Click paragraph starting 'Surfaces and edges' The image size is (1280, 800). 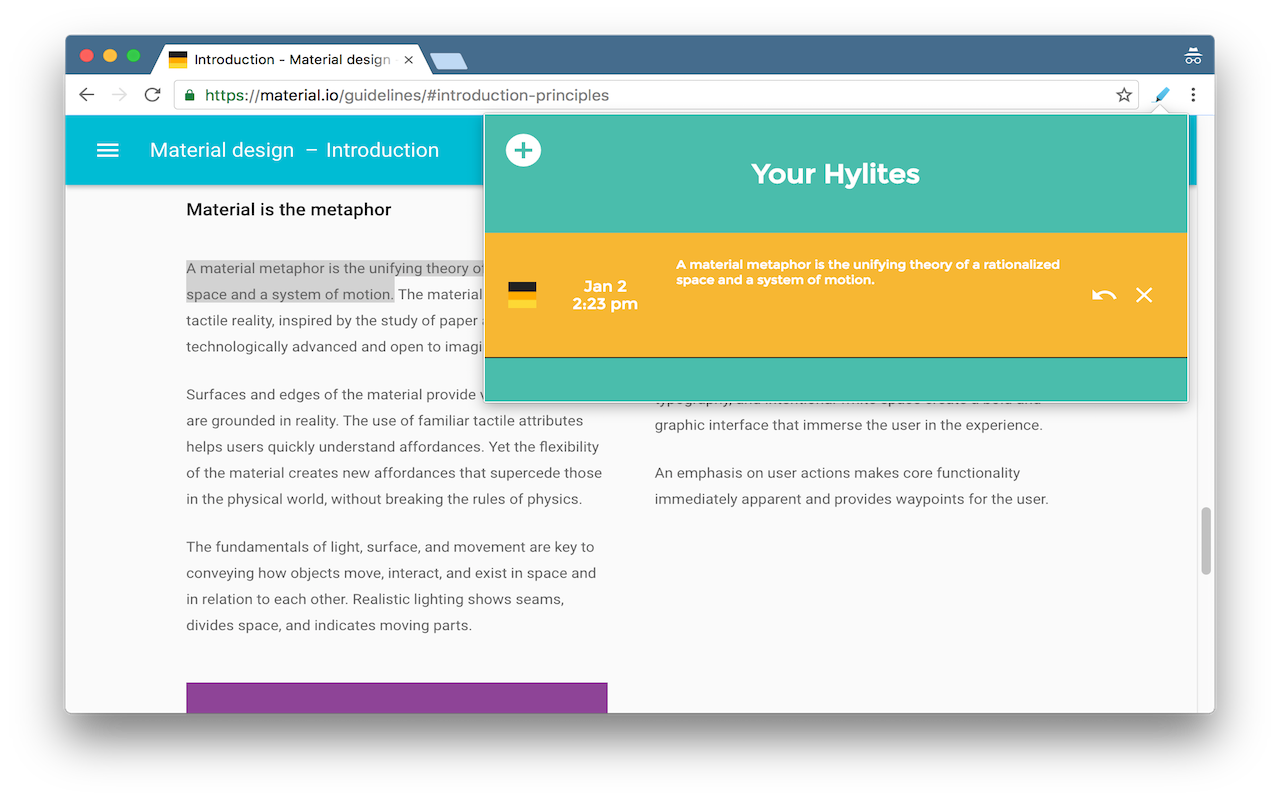pos(394,446)
